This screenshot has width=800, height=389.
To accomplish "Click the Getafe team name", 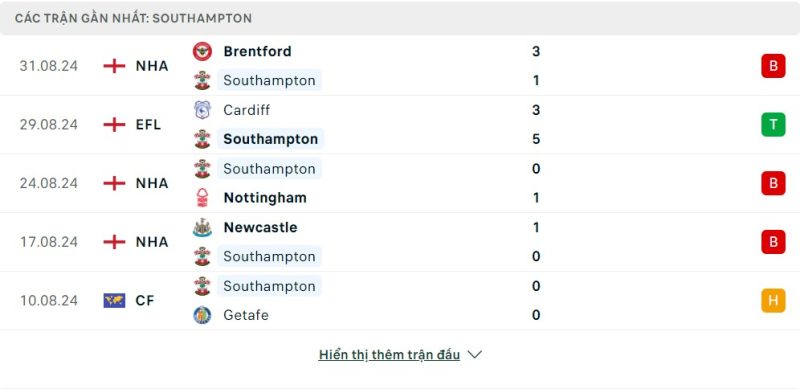I will 246,315.
